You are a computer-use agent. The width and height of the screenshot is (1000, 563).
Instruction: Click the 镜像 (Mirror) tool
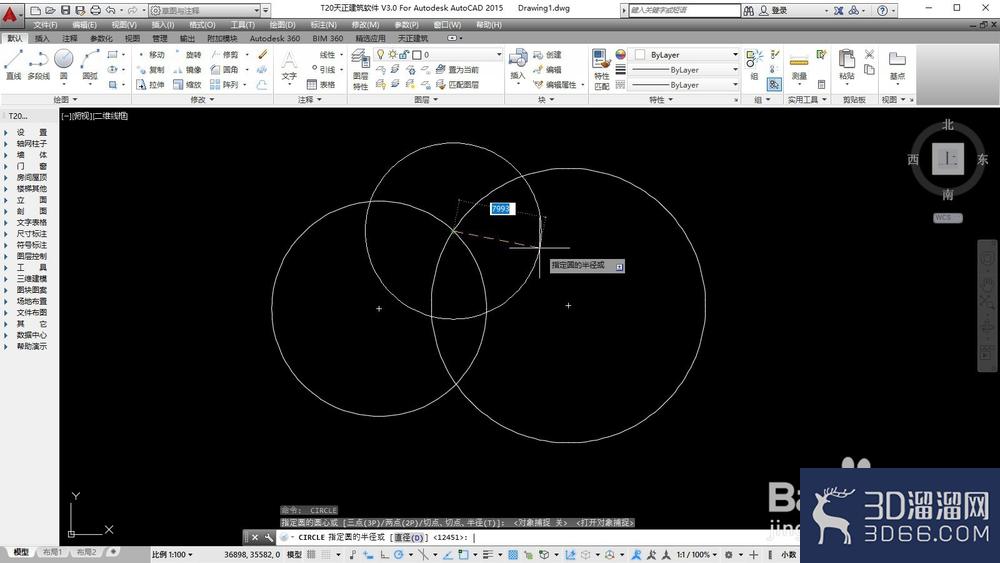coord(188,69)
